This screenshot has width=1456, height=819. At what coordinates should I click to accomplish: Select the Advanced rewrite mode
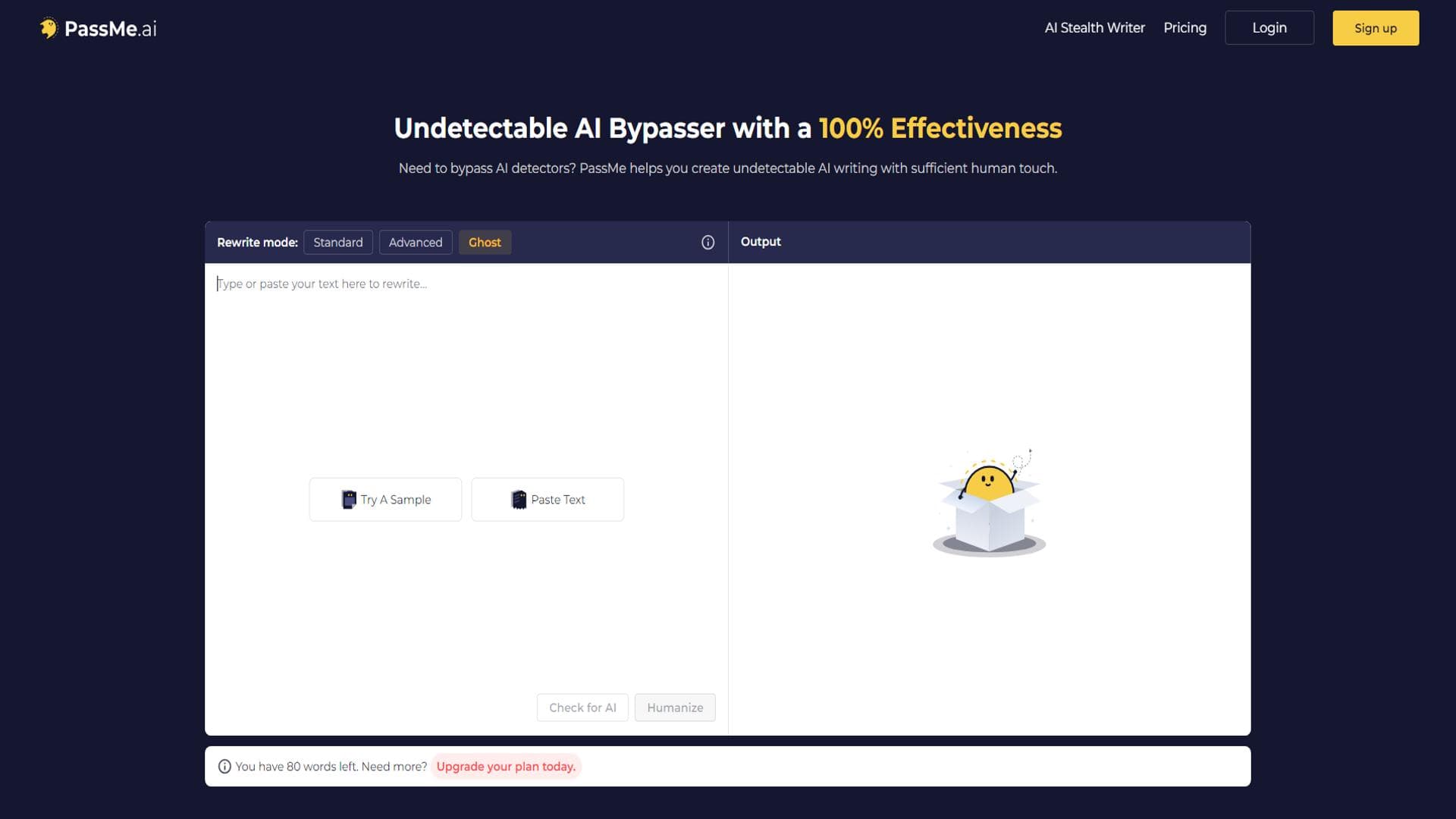coord(416,243)
